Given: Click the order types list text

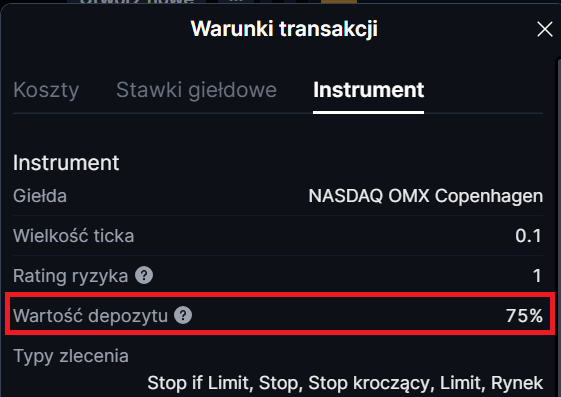Looking at the screenshot, I should tap(345, 383).
